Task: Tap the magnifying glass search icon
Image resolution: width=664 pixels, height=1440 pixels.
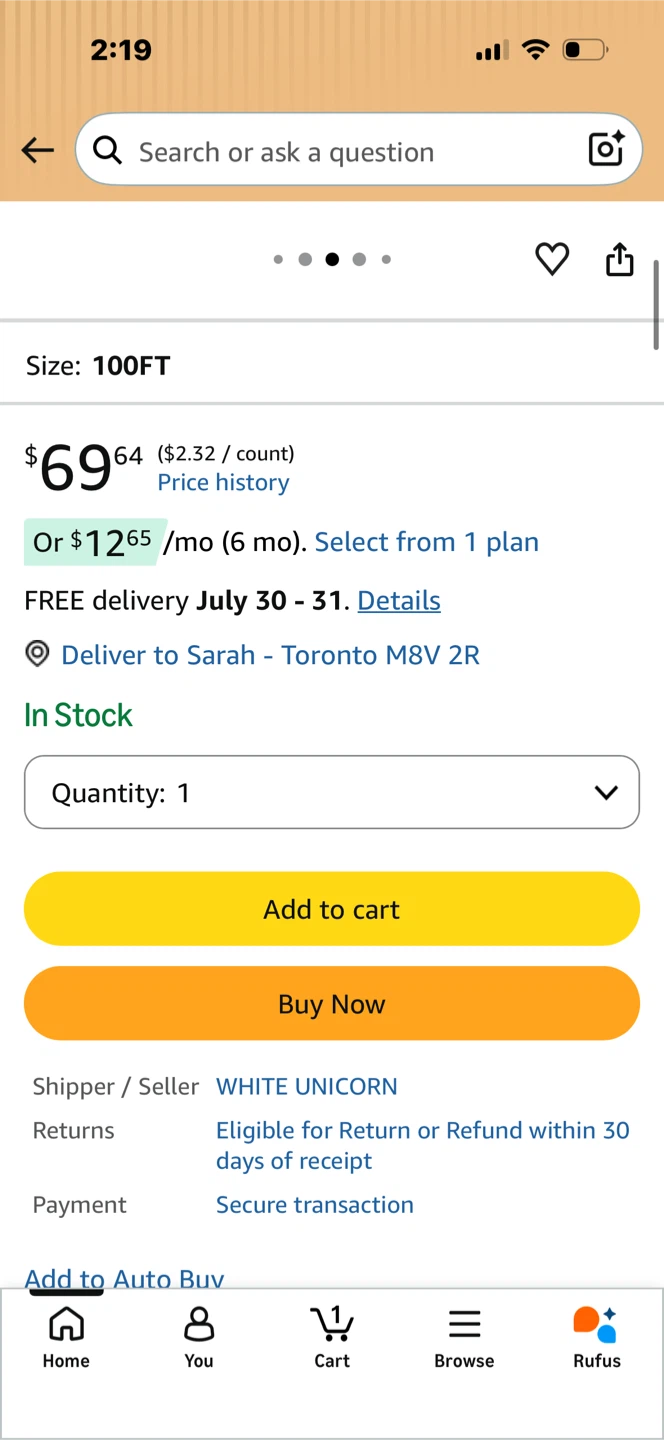Action: [107, 150]
